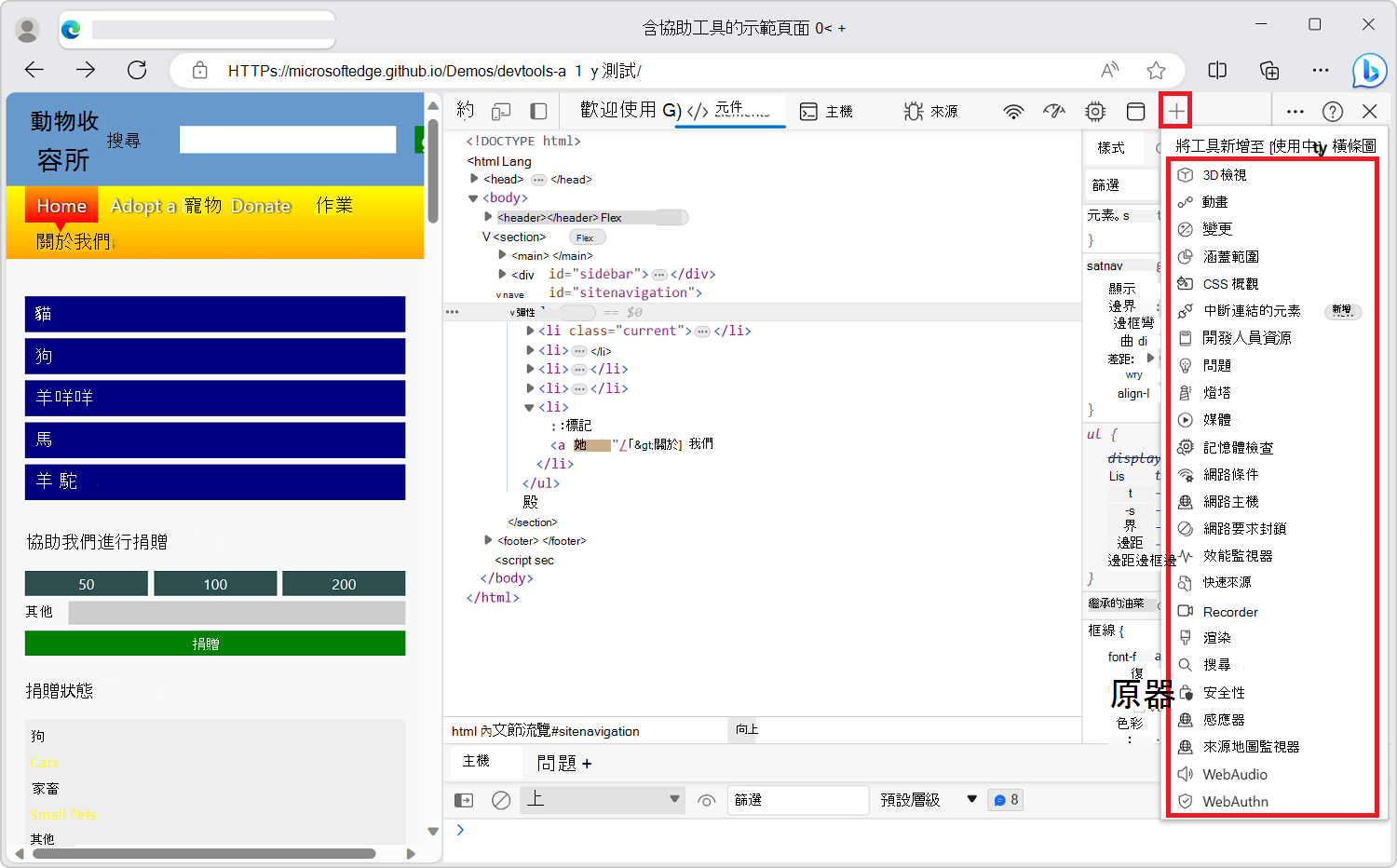
Task: Select 感應器 from tools menu
Action: coord(1272,720)
